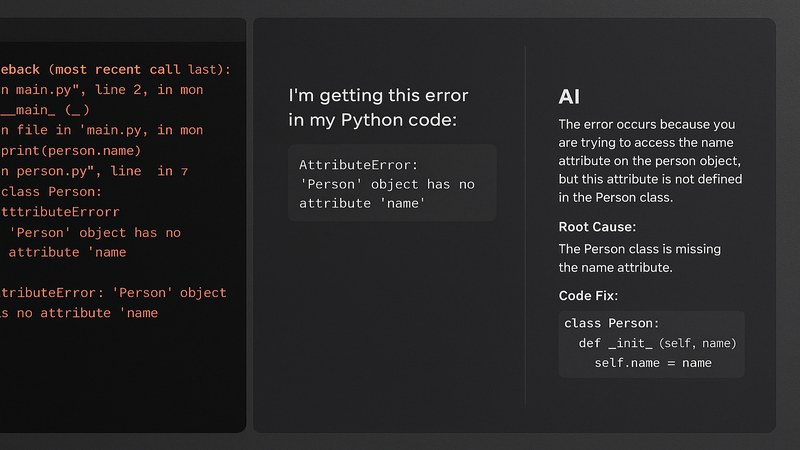Click "'Person' object has no" in chat error block
The width and height of the screenshot is (800, 450).
(x=387, y=184)
